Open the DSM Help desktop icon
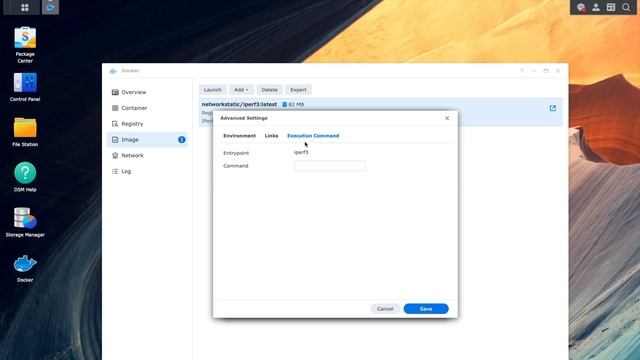Image resolution: width=640 pixels, height=360 pixels. click(x=25, y=177)
